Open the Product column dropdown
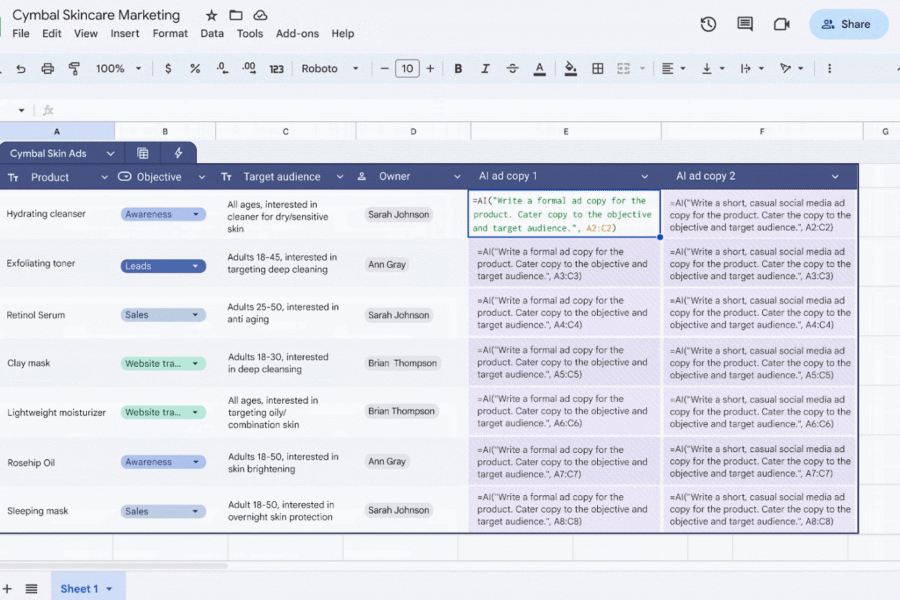The height and width of the screenshot is (600, 900). click(104, 177)
